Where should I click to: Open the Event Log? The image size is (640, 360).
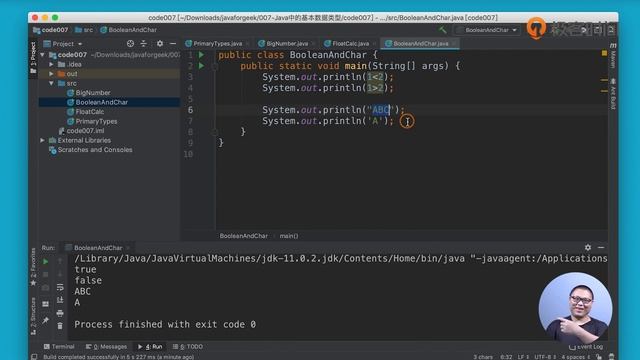point(586,347)
